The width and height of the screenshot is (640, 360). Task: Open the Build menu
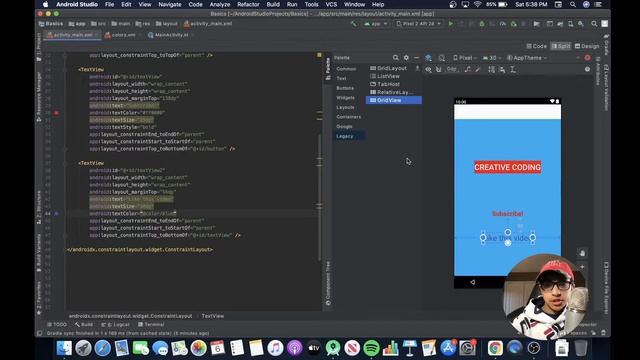[x=273, y=4]
